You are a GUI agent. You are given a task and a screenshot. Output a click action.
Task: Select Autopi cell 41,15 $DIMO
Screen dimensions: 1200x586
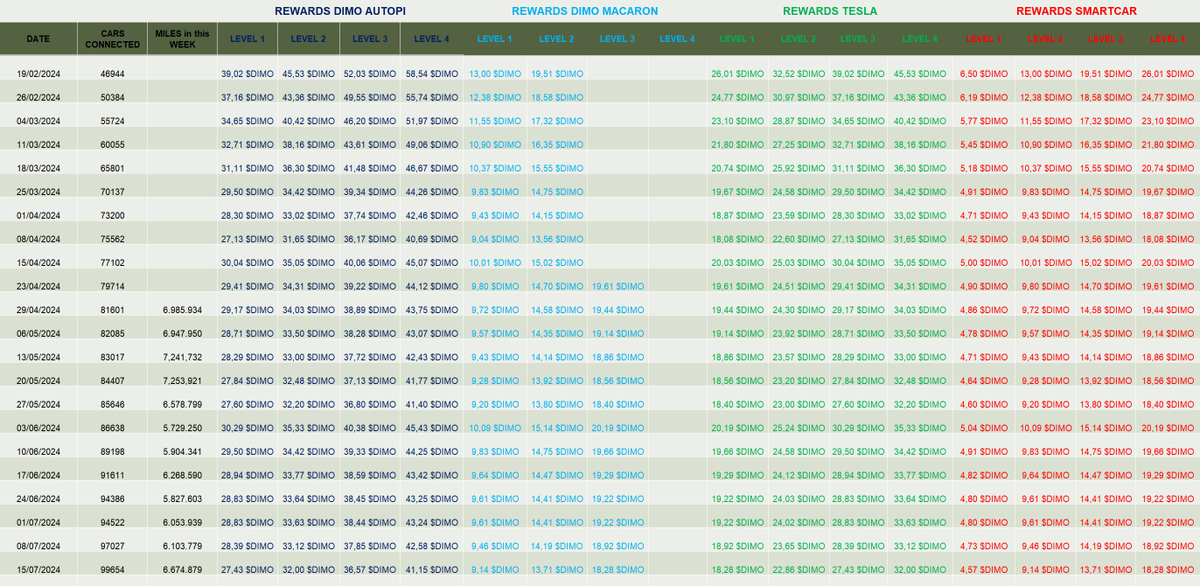coord(432,569)
